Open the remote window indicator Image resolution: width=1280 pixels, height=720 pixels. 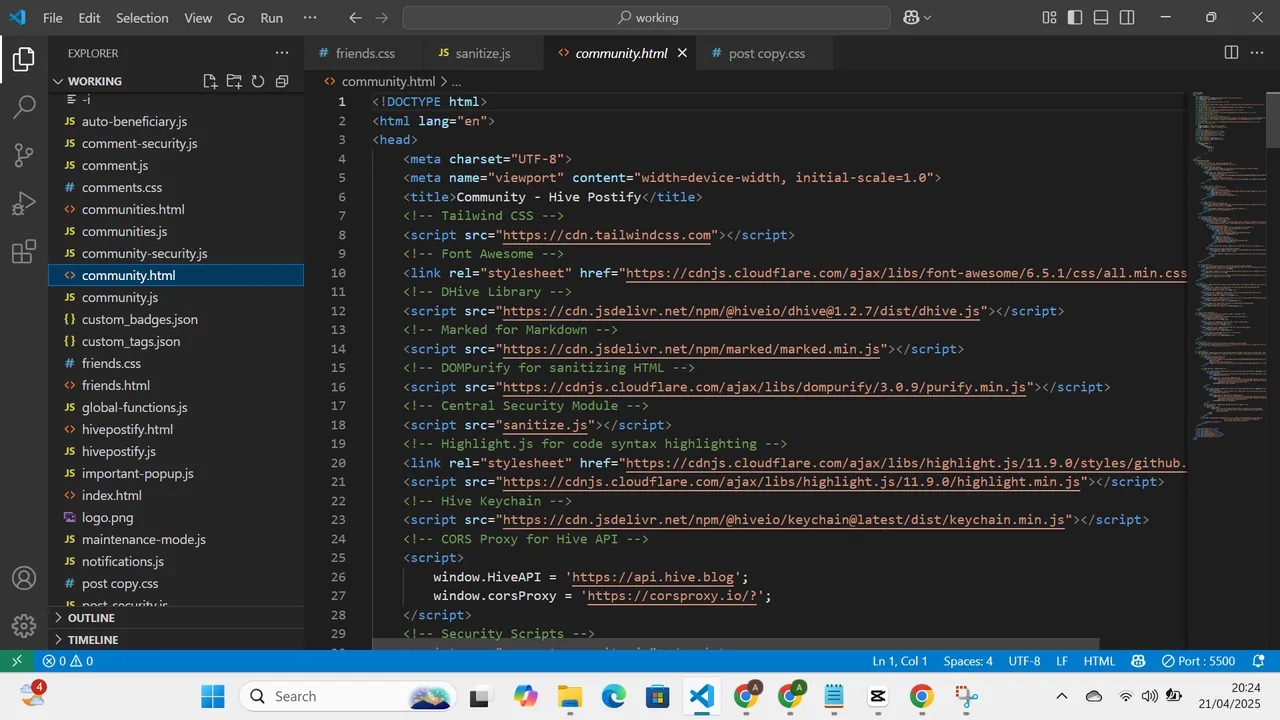16,661
